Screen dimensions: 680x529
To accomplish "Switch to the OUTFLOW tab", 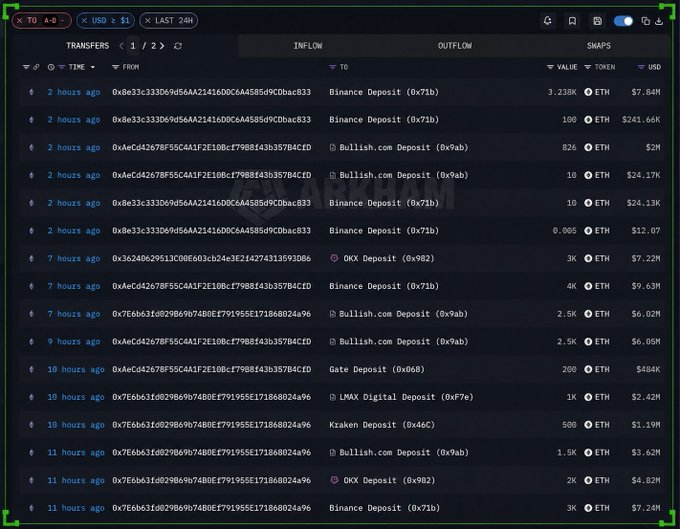I will [x=454, y=46].
